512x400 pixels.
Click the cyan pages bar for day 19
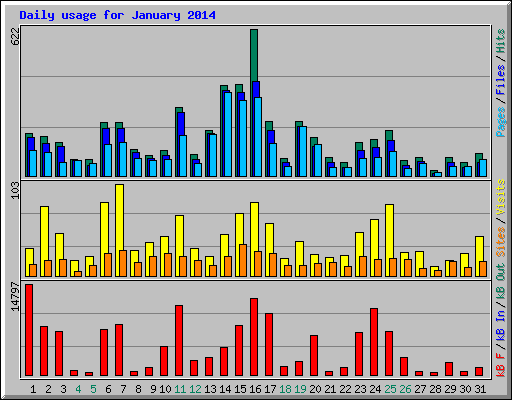[303, 151]
